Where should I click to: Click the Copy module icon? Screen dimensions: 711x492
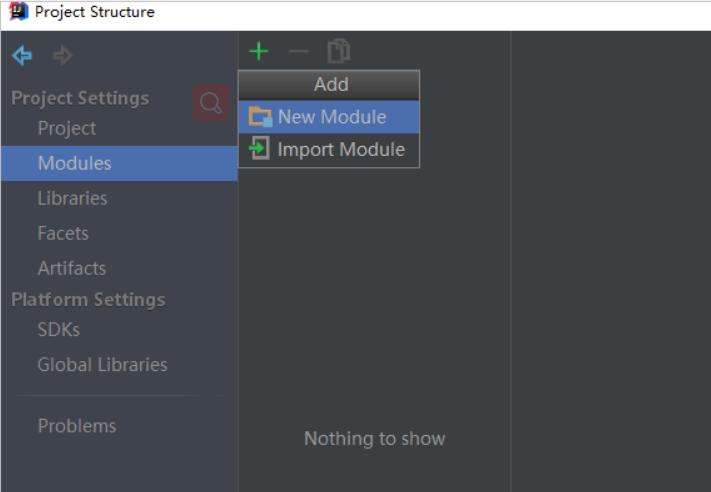pyautogui.click(x=339, y=51)
